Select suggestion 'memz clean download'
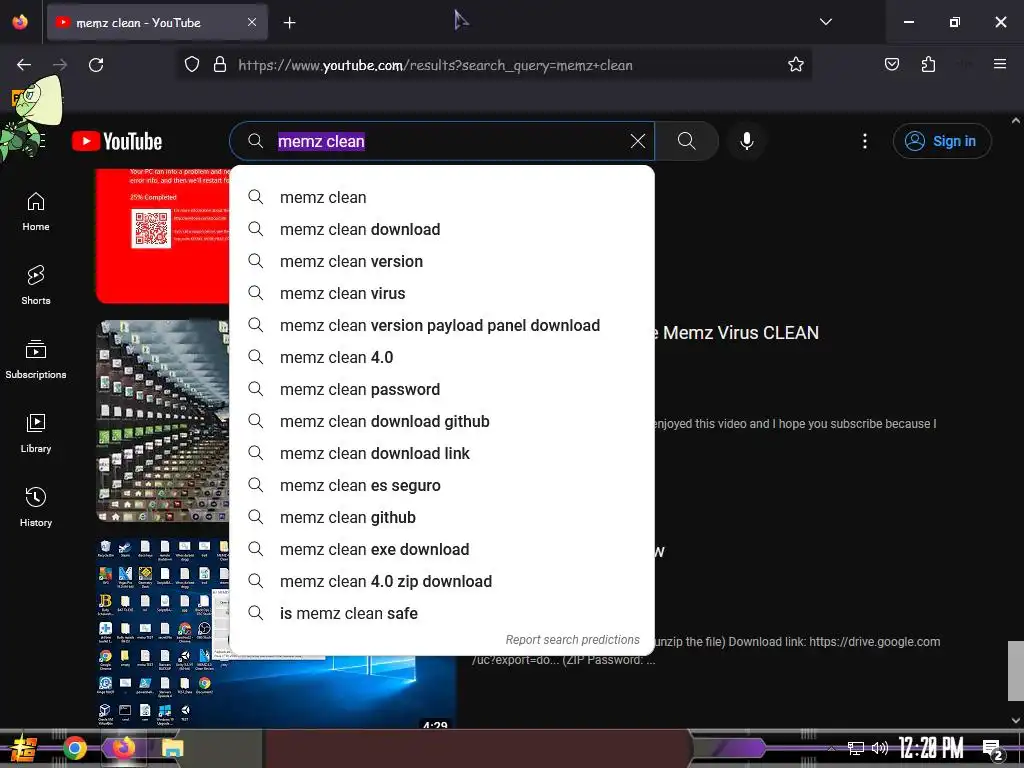Screen dimensions: 1024x768 click(442, 229)
